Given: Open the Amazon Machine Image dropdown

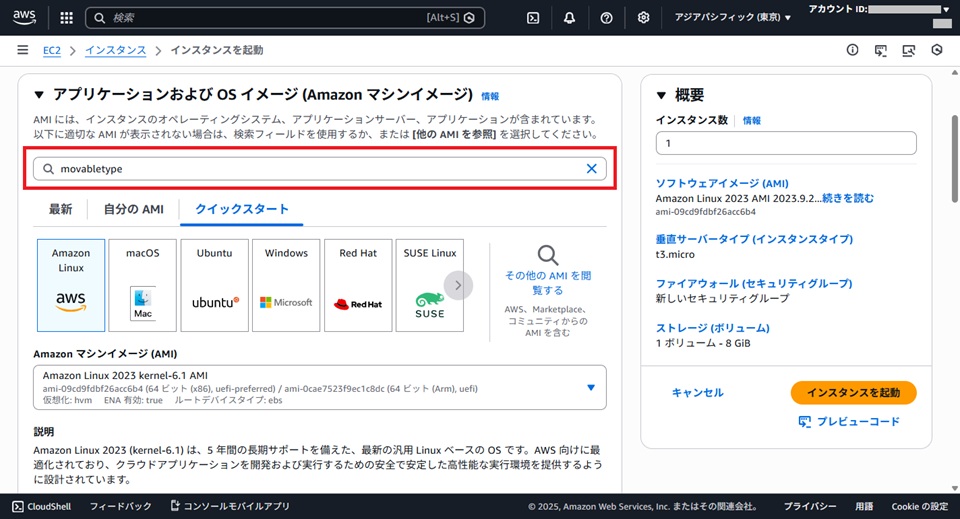Looking at the screenshot, I should click(590, 388).
